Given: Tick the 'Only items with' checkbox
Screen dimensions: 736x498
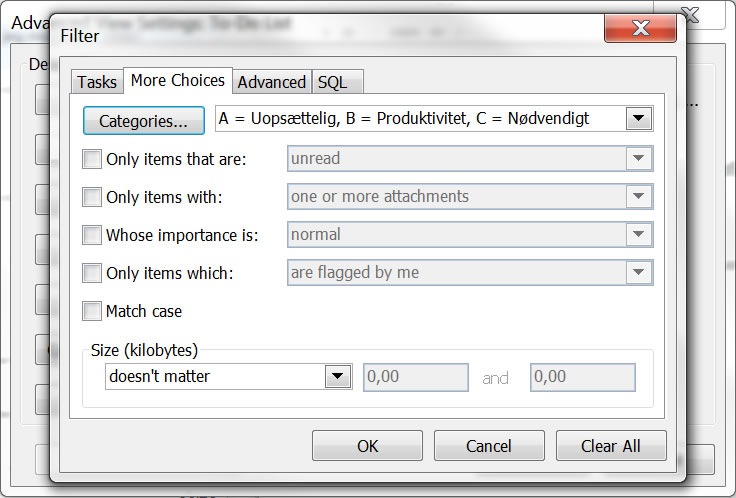Looking at the screenshot, I should [x=92, y=197].
